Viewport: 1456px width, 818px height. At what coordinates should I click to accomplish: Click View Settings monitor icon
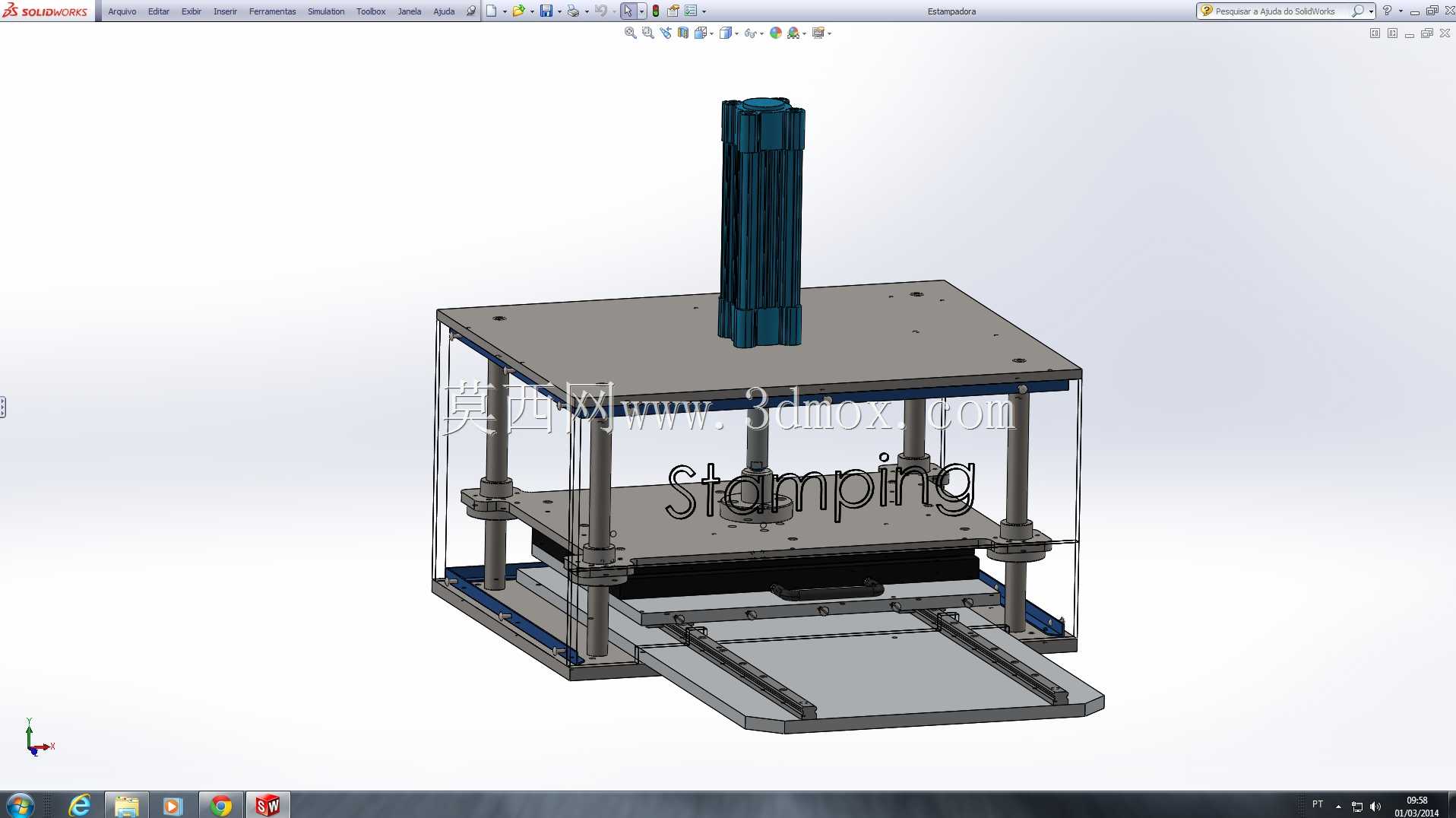coord(818,33)
